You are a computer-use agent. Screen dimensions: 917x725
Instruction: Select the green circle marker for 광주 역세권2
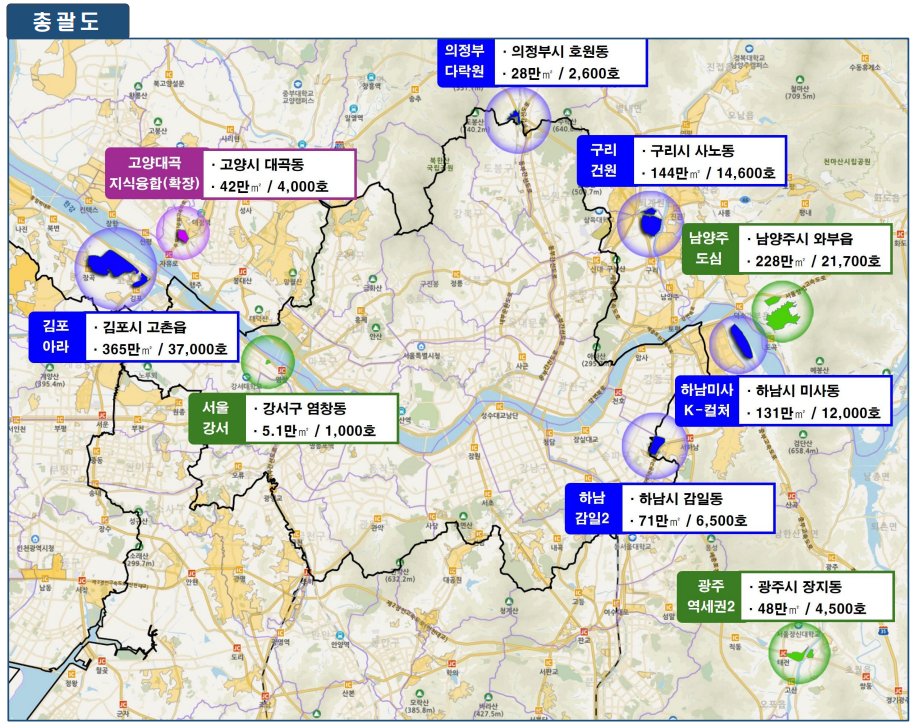[799, 653]
